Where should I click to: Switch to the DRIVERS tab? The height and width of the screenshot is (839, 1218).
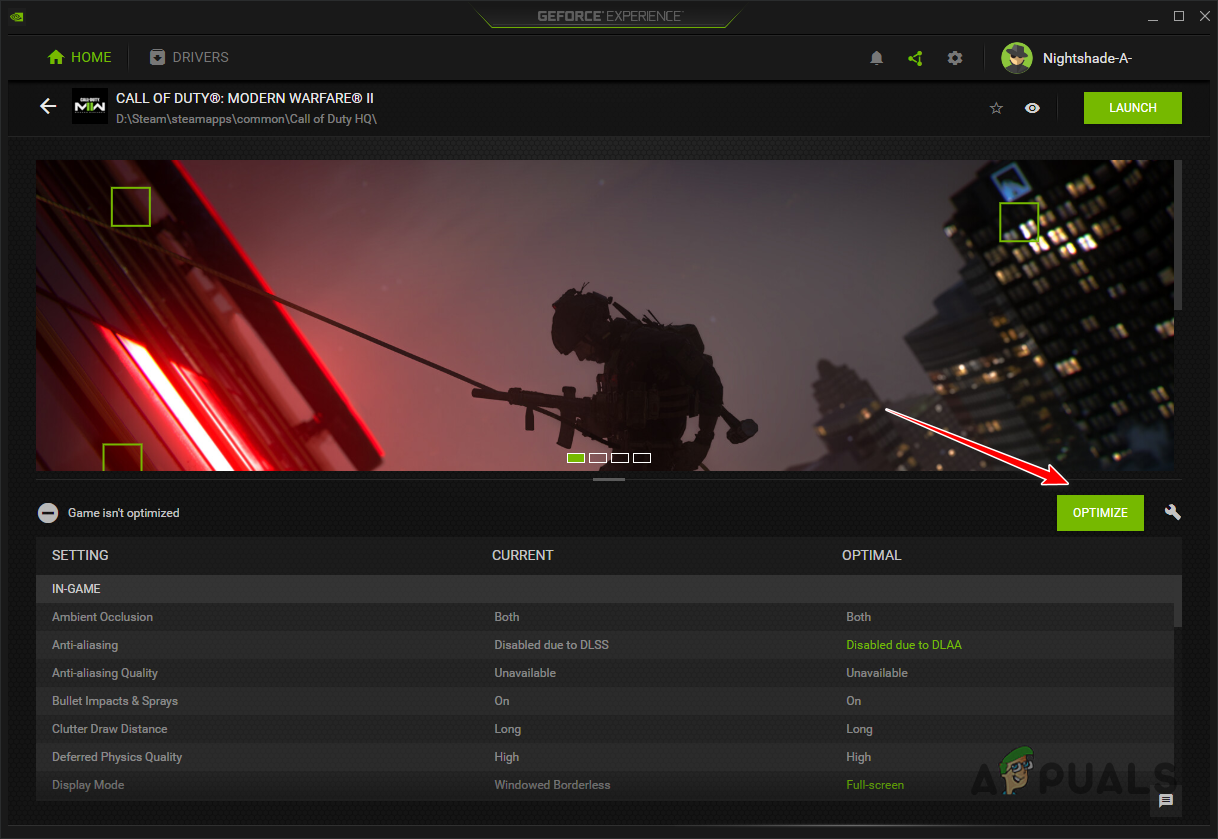tap(189, 57)
